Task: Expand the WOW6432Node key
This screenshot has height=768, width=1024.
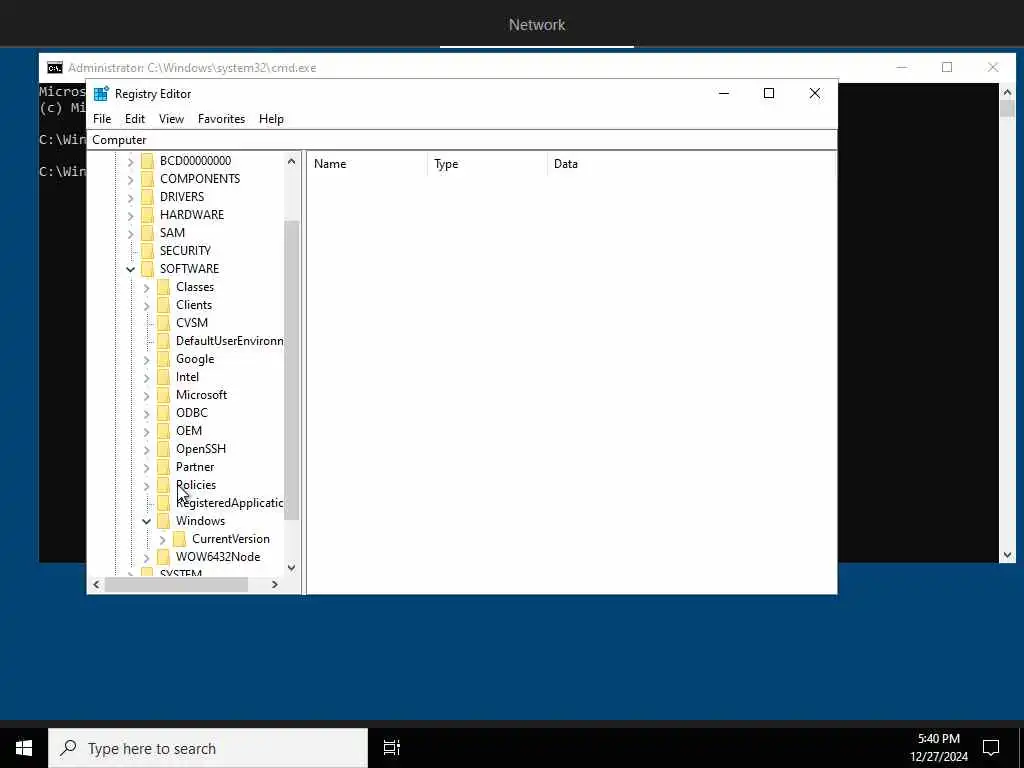Action: coord(146,557)
